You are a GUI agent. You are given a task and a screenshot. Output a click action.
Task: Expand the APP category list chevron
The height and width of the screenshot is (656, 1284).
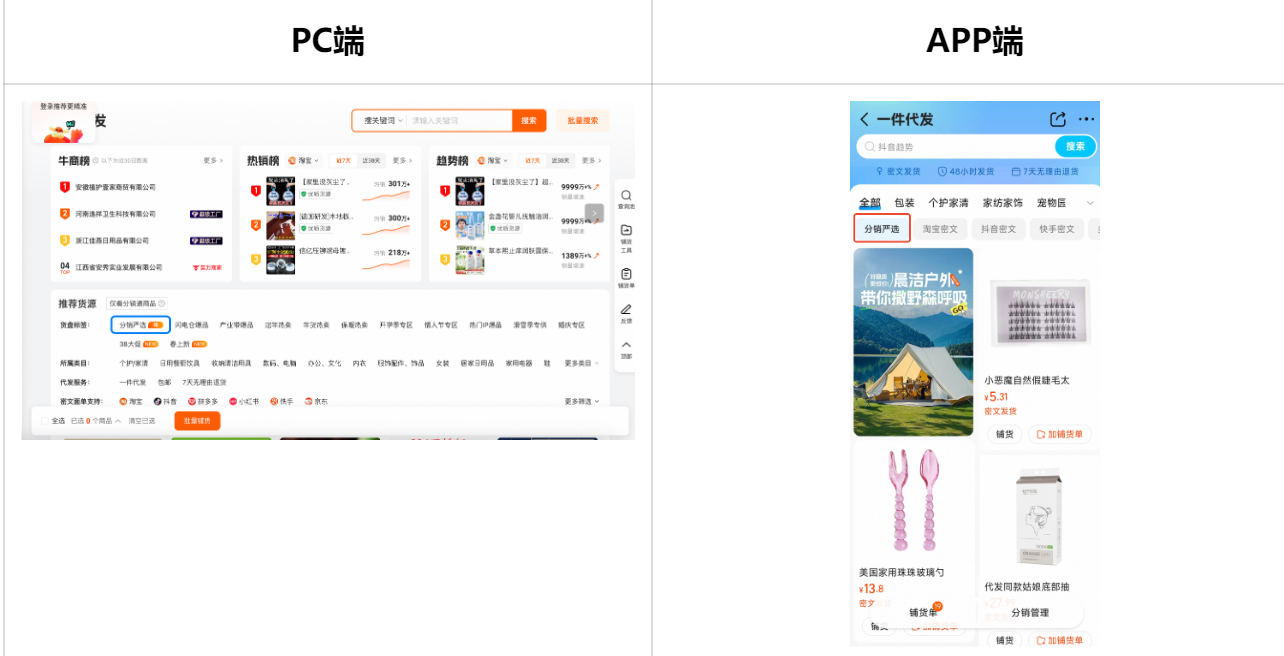coord(1089,203)
